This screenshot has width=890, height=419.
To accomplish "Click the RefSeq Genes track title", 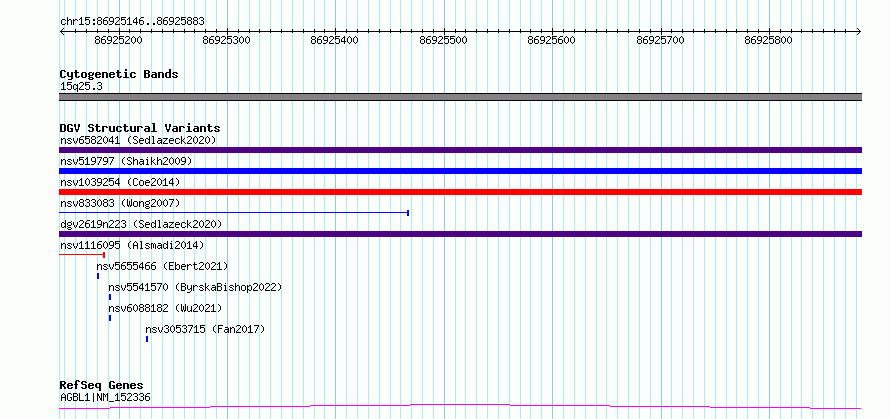I will click(102, 386).
